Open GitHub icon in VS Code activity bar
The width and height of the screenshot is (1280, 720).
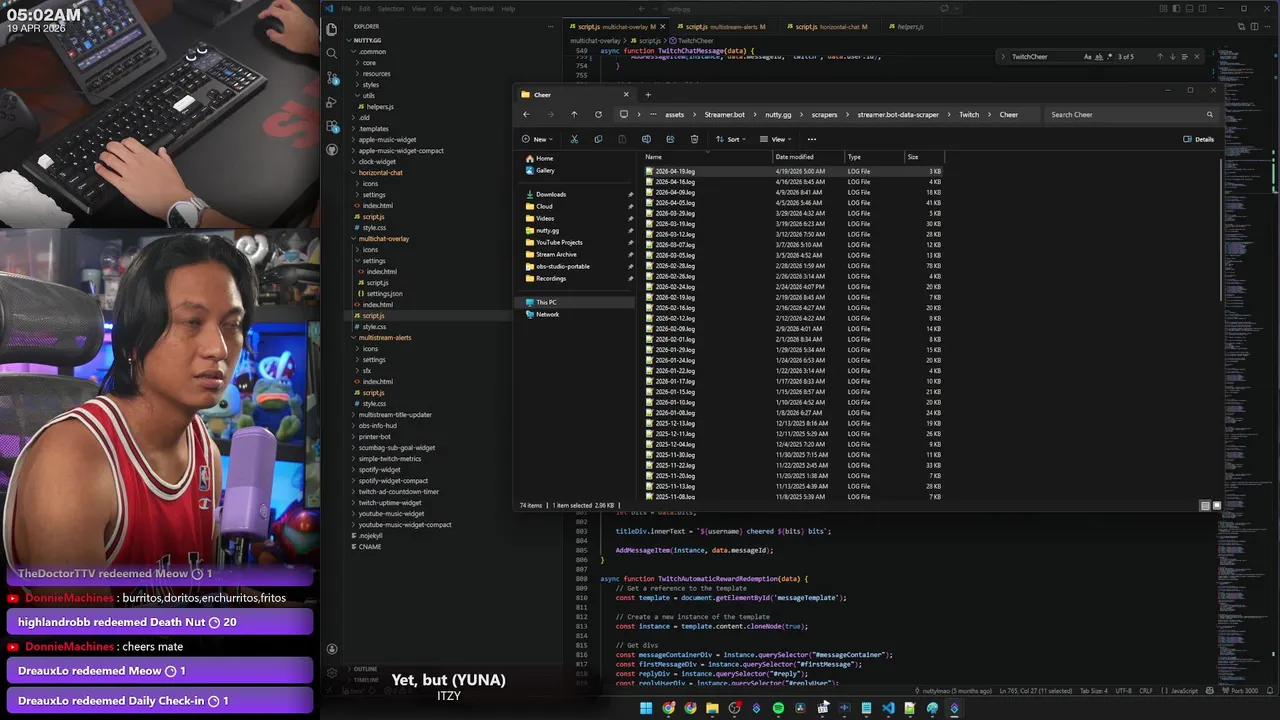point(332,151)
